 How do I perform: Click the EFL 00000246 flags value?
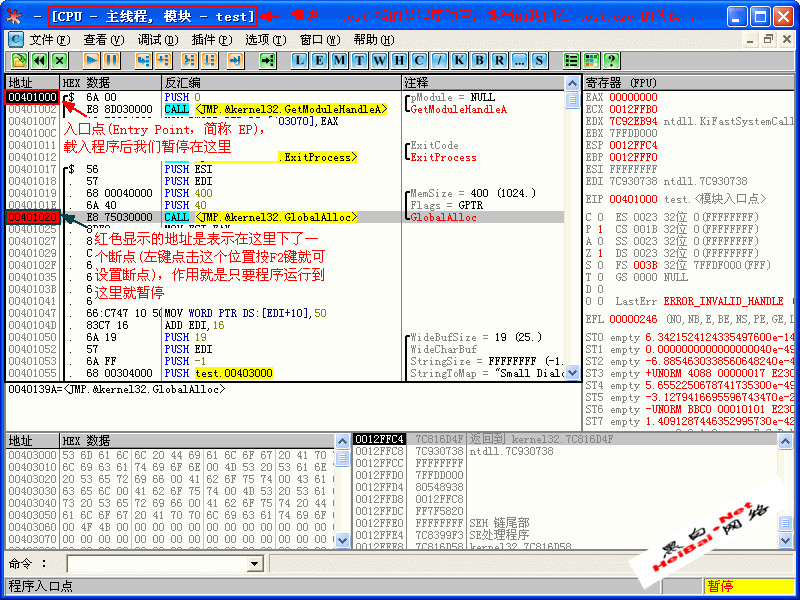[633, 319]
